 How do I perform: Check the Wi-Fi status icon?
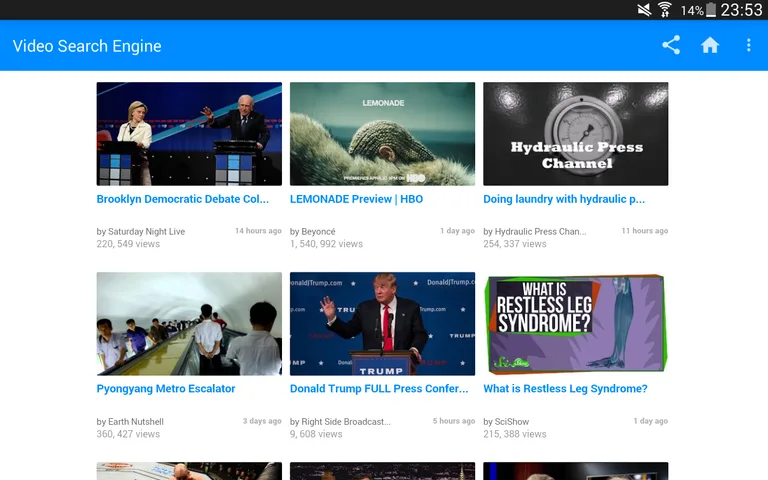[x=665, y=10]
